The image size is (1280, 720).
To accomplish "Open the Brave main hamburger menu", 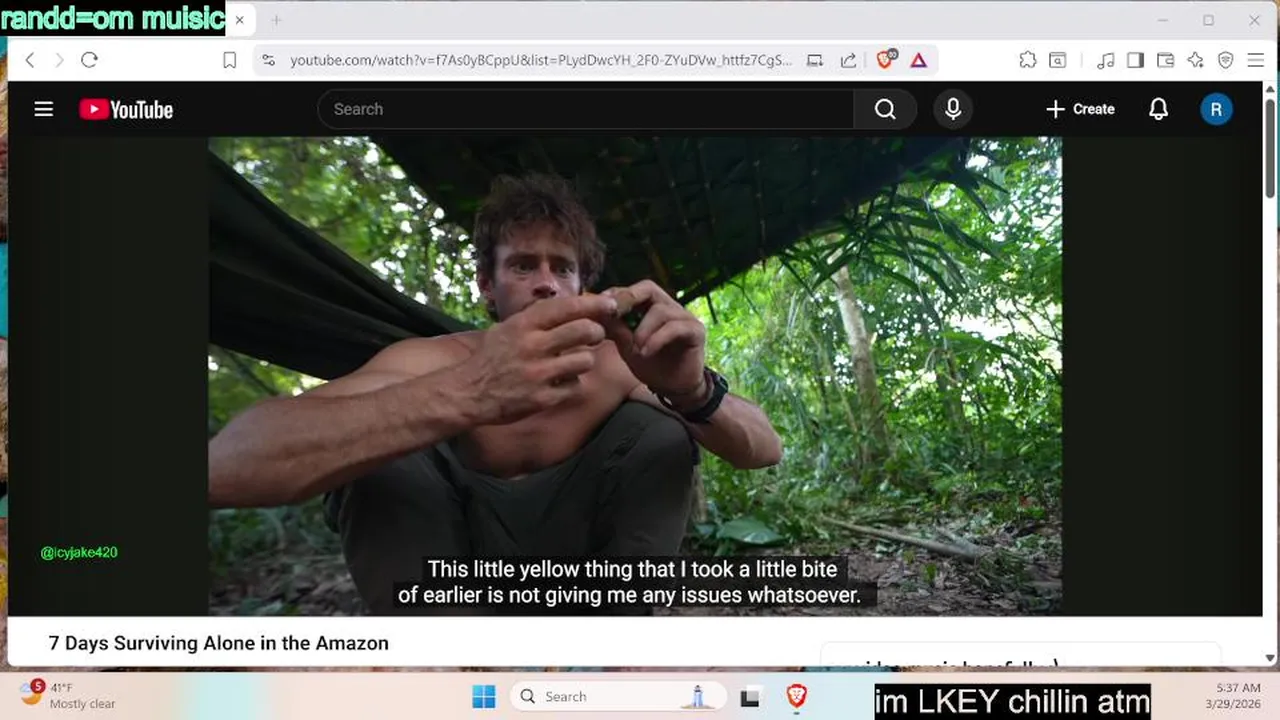I will (1256, 60).
